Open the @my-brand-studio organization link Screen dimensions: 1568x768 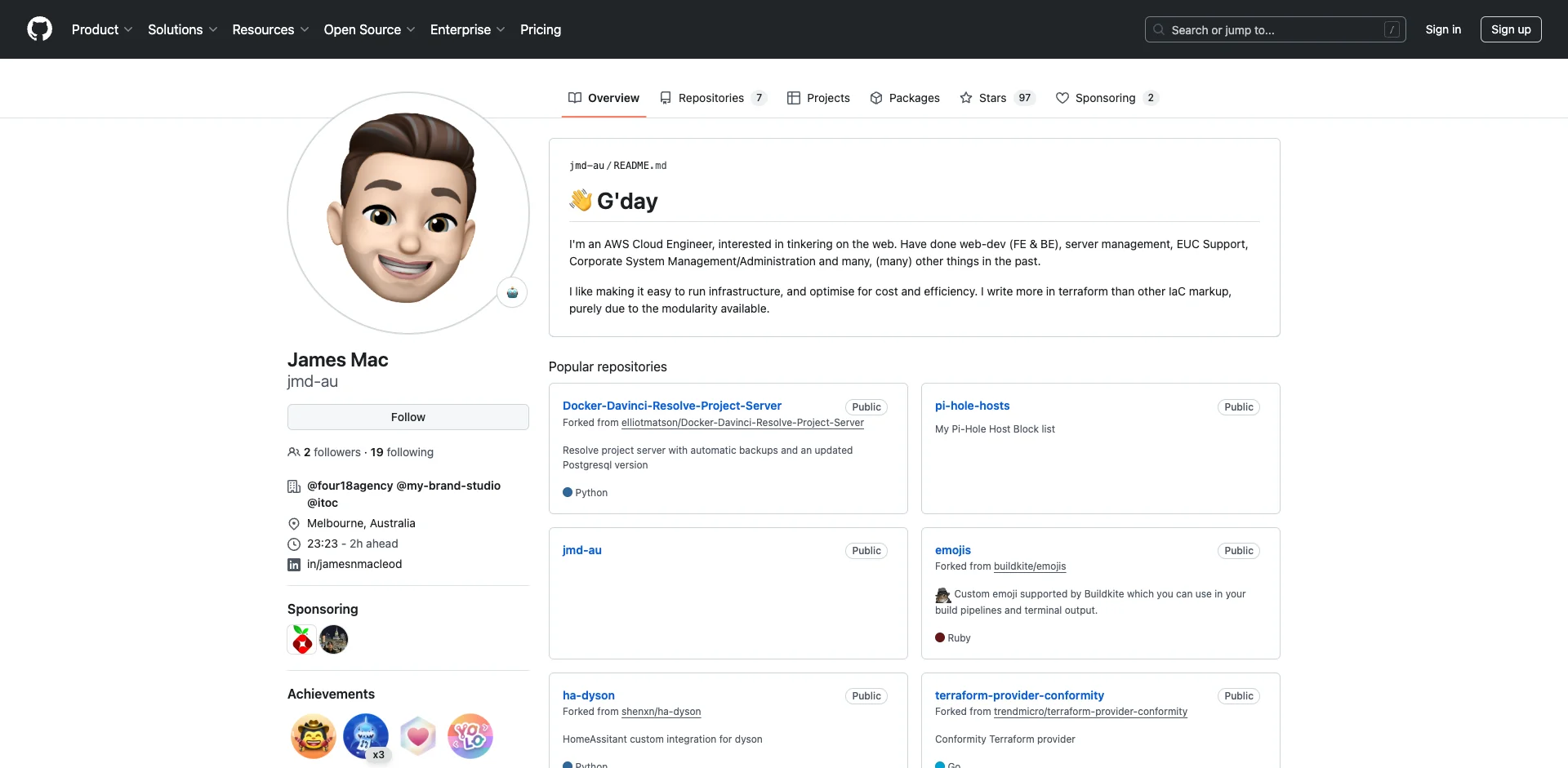[448, 486]
